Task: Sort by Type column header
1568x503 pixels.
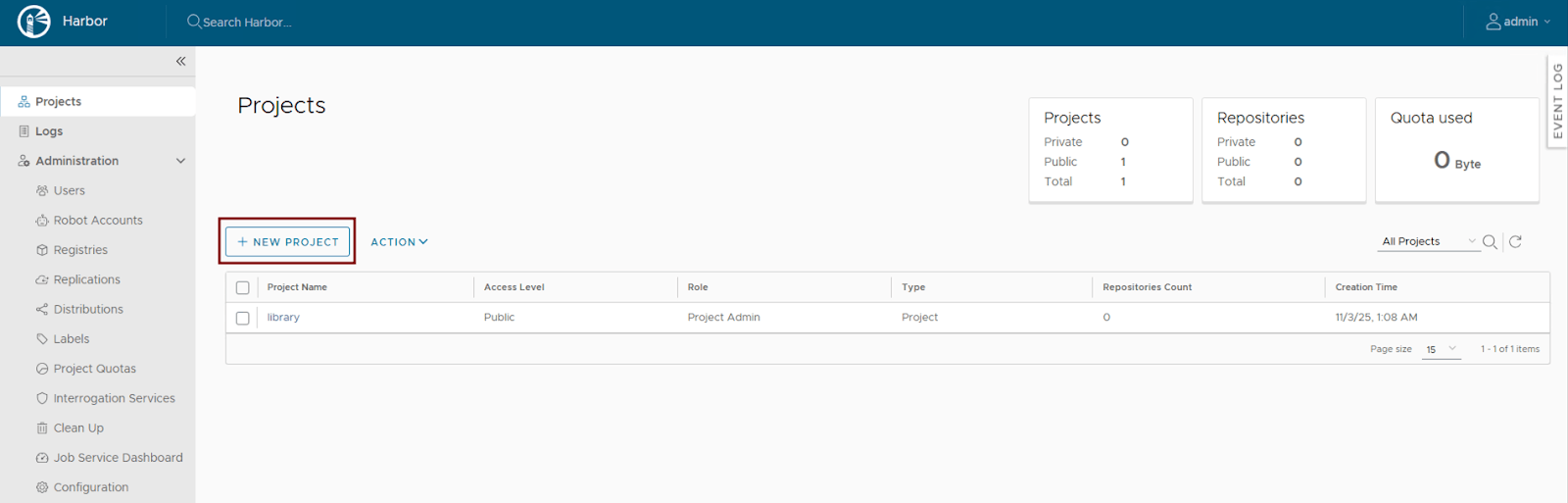Action: tap(913, 287)
